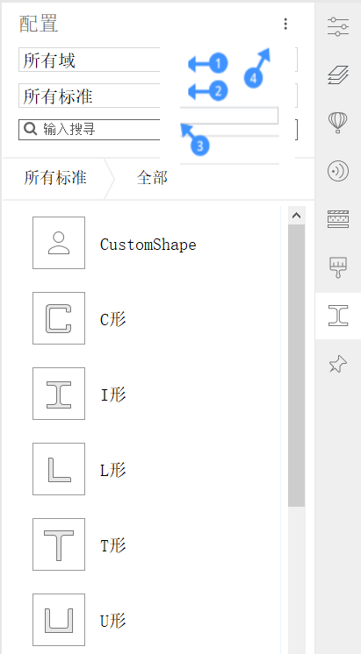Image resolution: width=362 pixels, height=663 pixels.
Task: Select the 全部 breadcrumb item
Action: pos(152,178)
